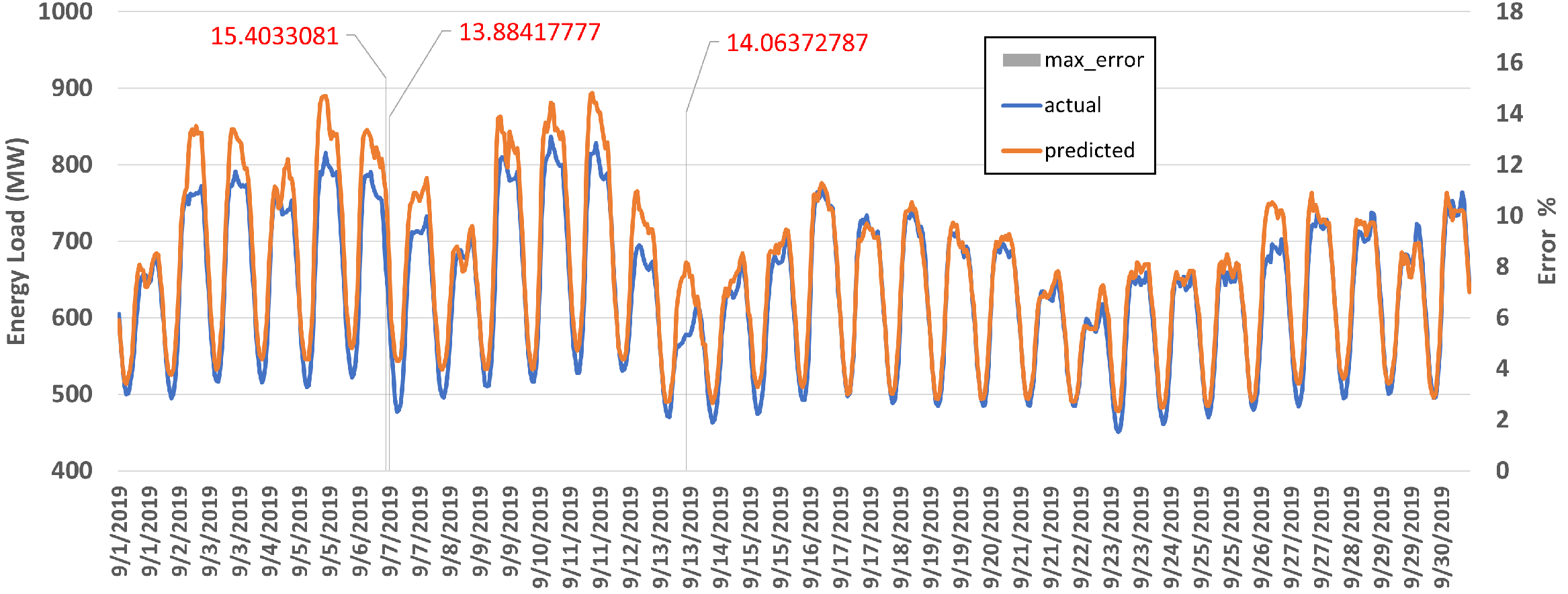Click the 9/16/2019 date label
1568x594 pixels.
click(x=810, y=538)
